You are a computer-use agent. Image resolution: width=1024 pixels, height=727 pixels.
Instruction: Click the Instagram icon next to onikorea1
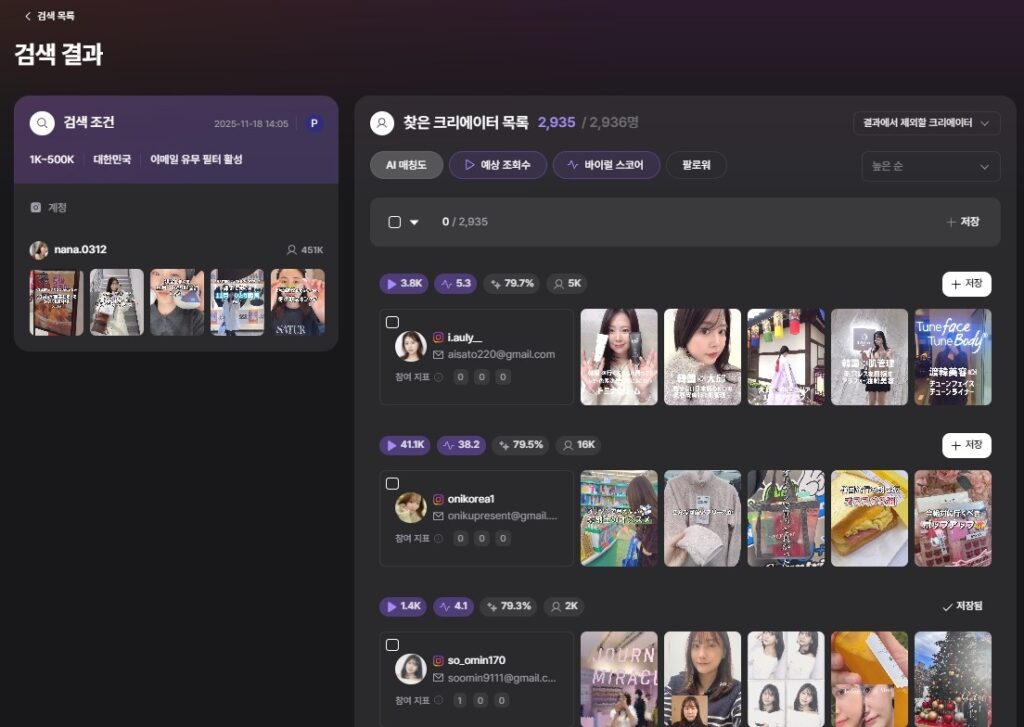[438, 499]
